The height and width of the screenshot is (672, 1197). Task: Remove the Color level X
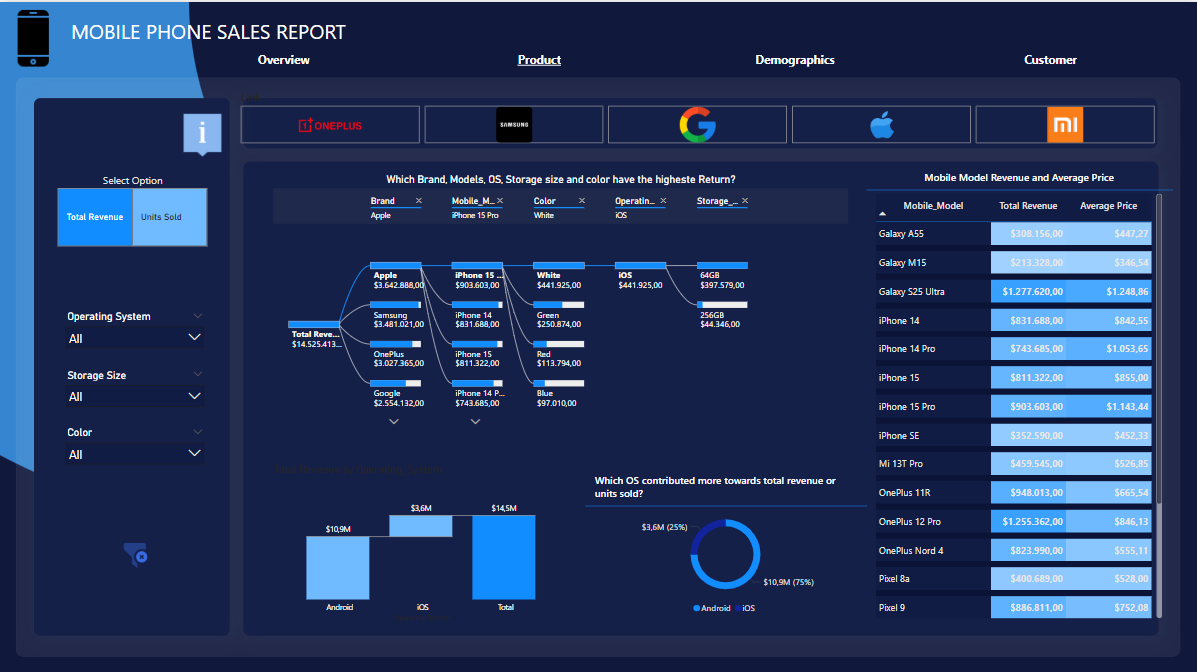pyautogui.click(x=582, y=201)
